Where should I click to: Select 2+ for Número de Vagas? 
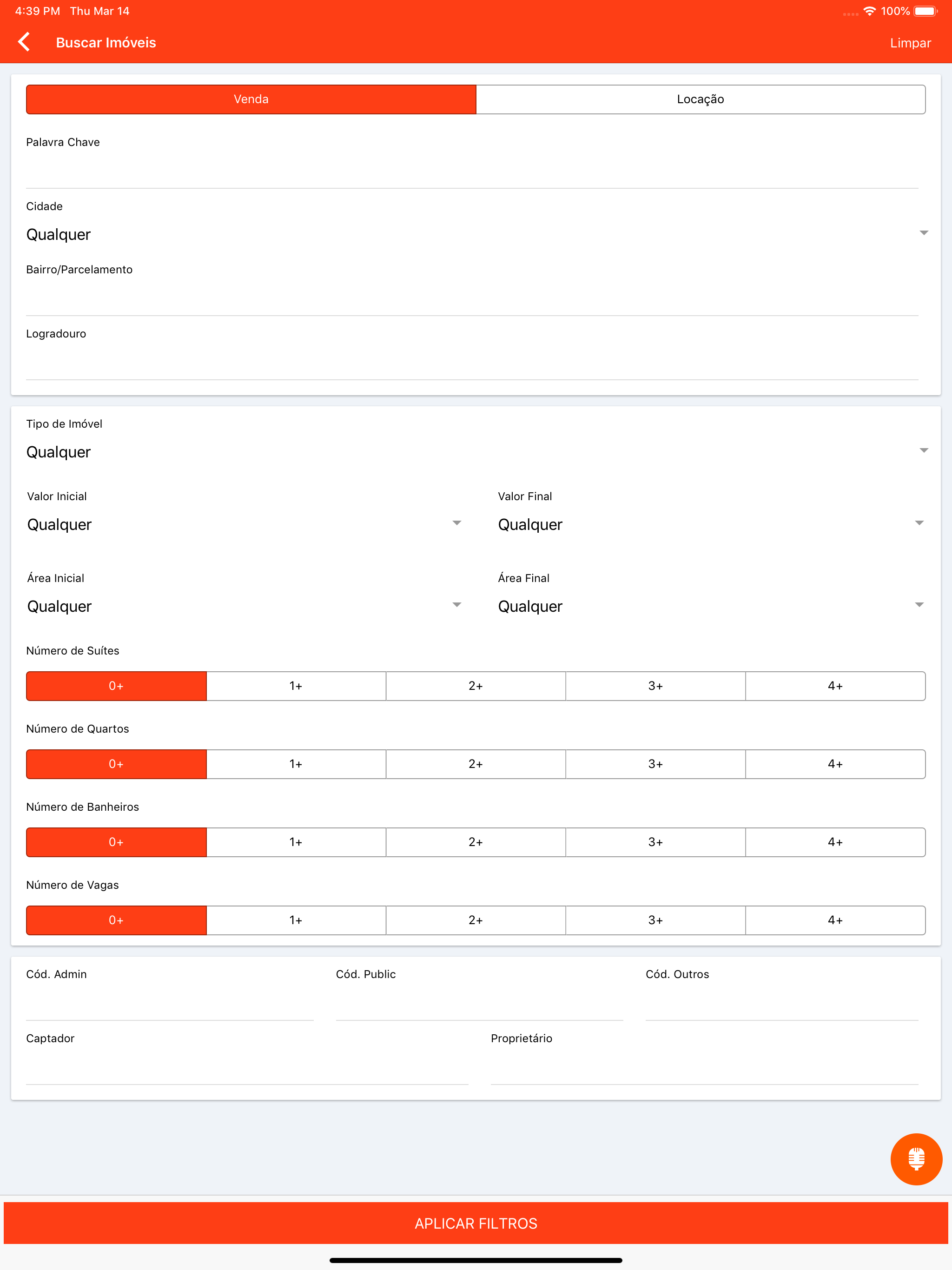(476, 920)
